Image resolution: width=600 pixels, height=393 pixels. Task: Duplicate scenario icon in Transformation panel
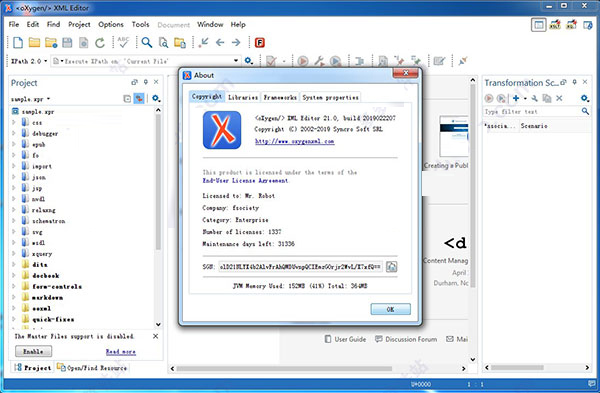(547, 98)
